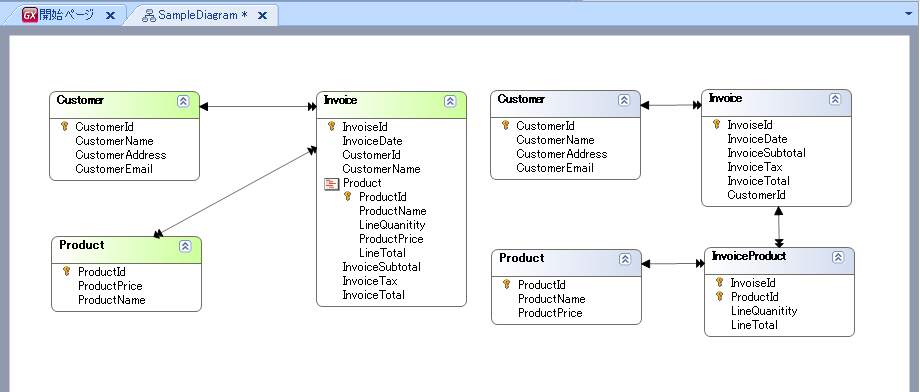Collapse the blue Invoice table

835,99
